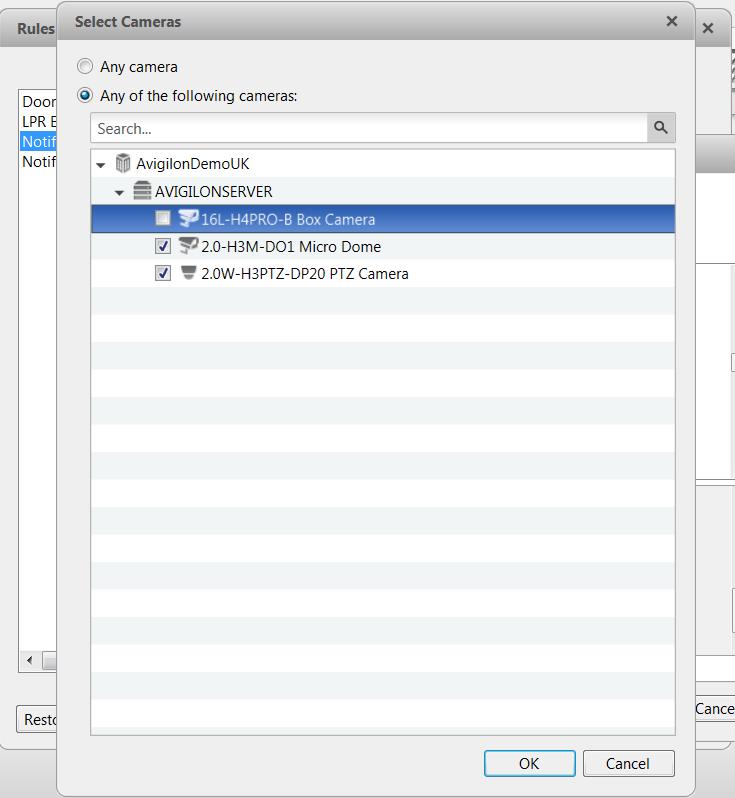Select 2.0-H3M-DO1 Micro Dome label

pyautogui.click(x=291, y=247)
